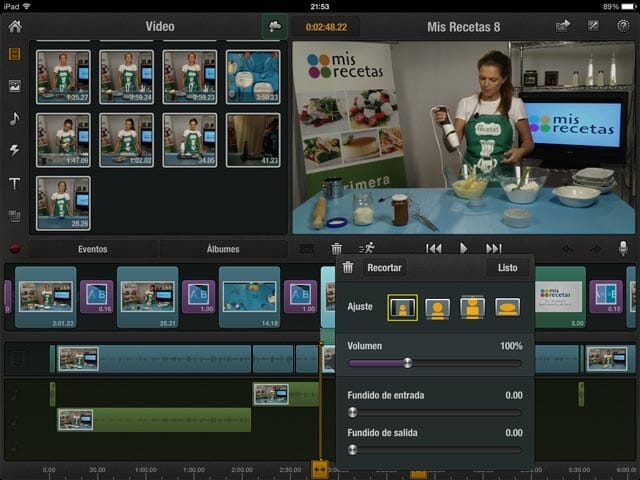Tap the Share/export project icon

tap(563, 26)
